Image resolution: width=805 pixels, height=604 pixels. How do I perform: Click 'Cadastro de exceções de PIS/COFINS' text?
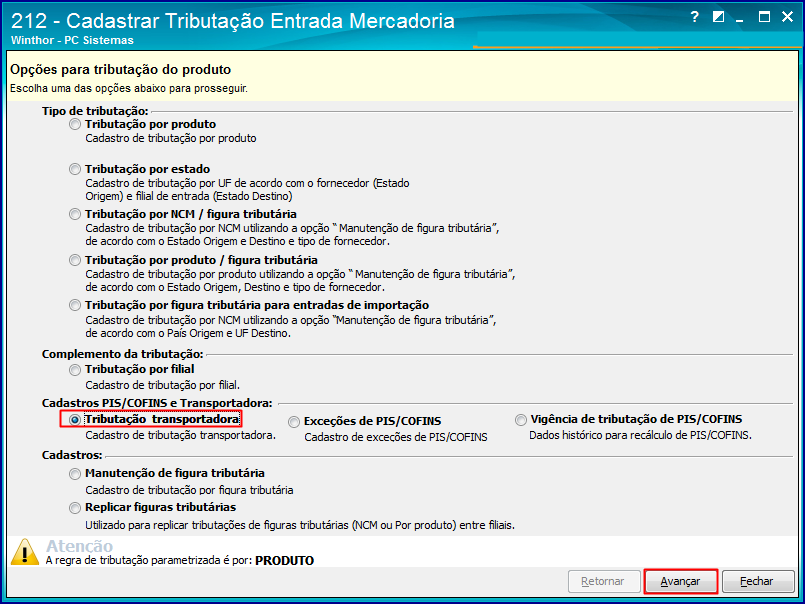(396, 438)
